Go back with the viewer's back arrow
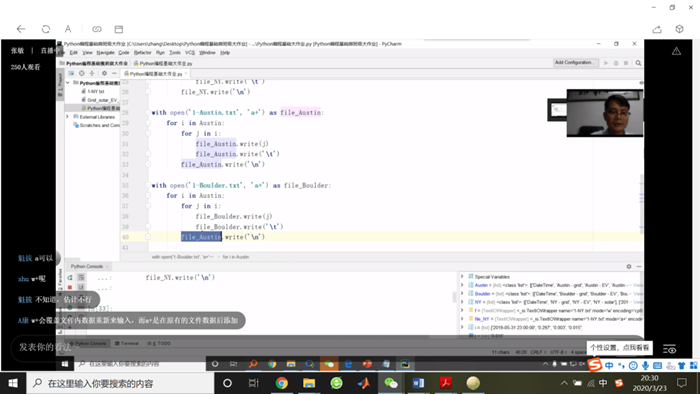Screen dimensions: 700x394 (21, 29)
